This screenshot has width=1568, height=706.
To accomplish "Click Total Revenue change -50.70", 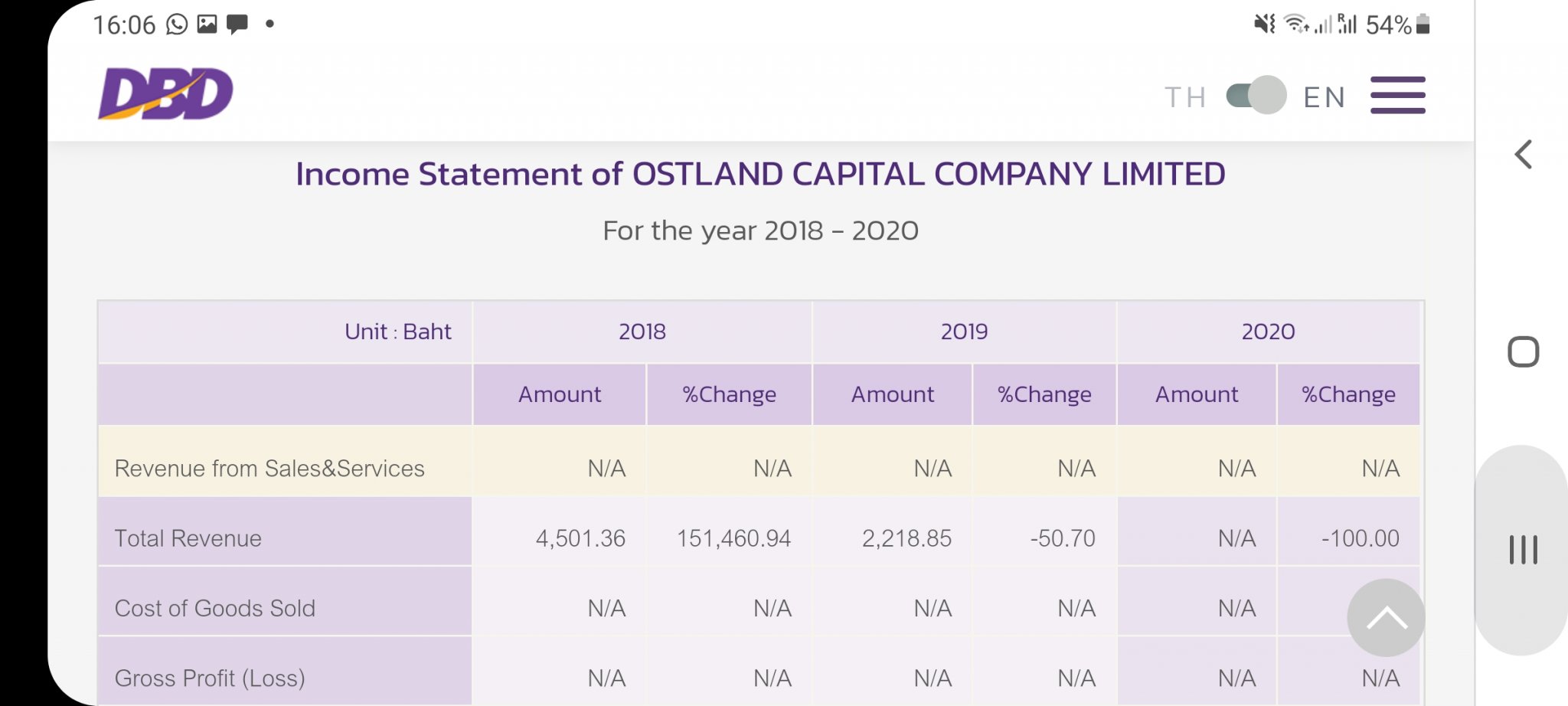I will (1063, 538).
